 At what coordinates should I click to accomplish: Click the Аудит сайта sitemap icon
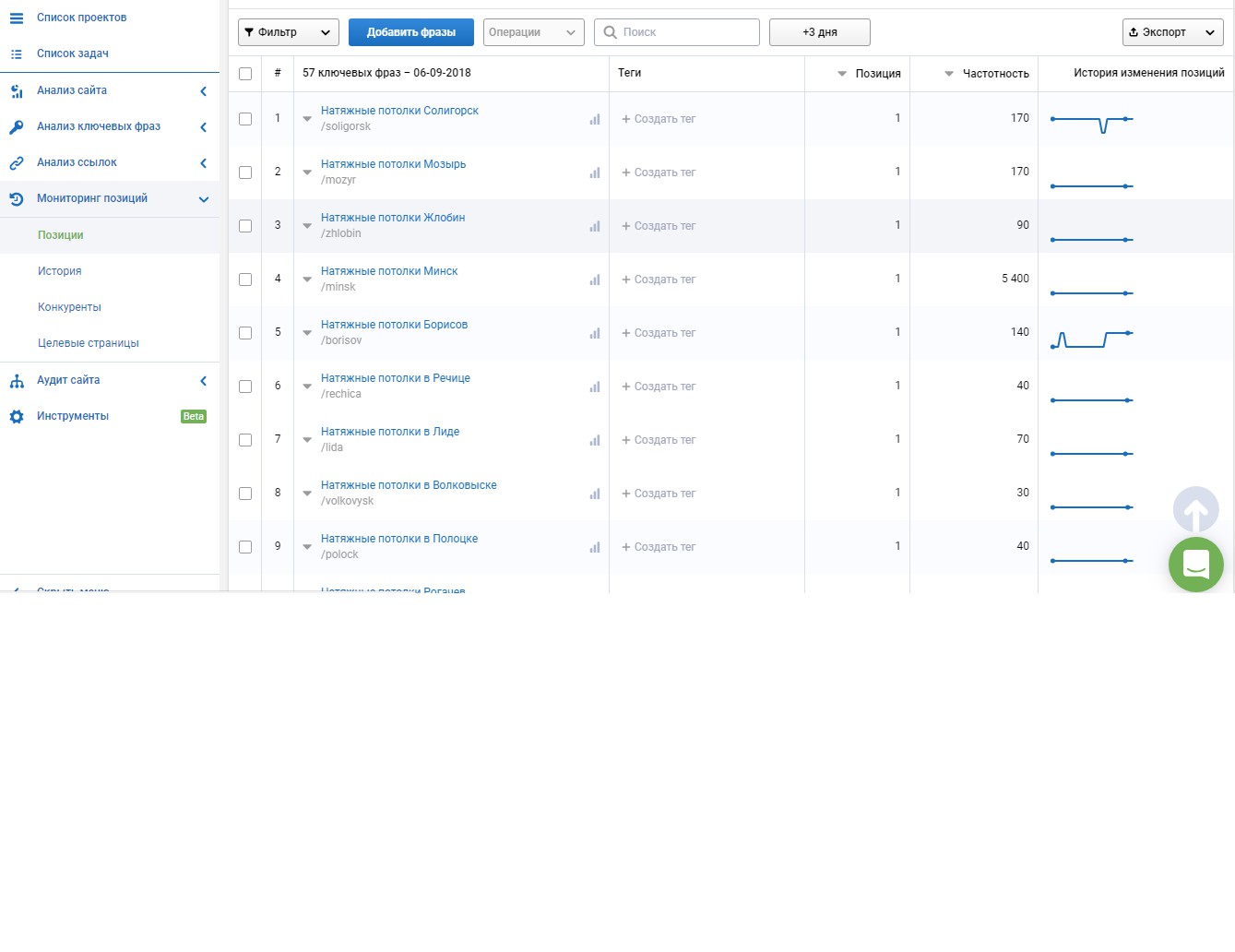[17, 380]
